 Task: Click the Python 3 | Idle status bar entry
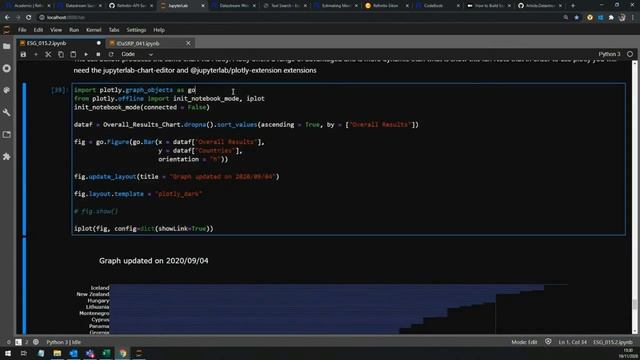click(x=63, y=342)
